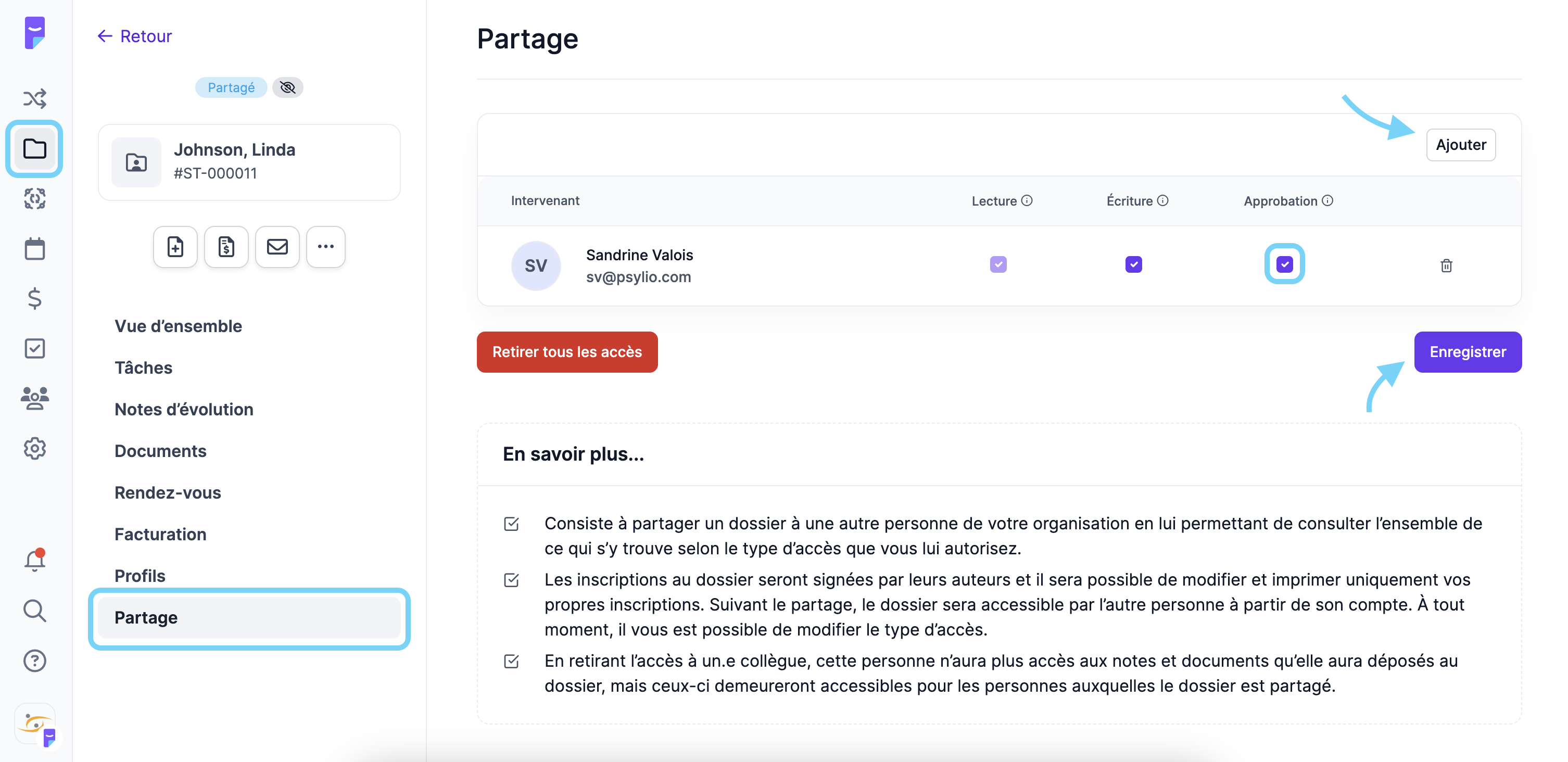Open the three-dots more actions menu
The height and width of the screenshot is (762, 1568).
(x=326, y=247)
